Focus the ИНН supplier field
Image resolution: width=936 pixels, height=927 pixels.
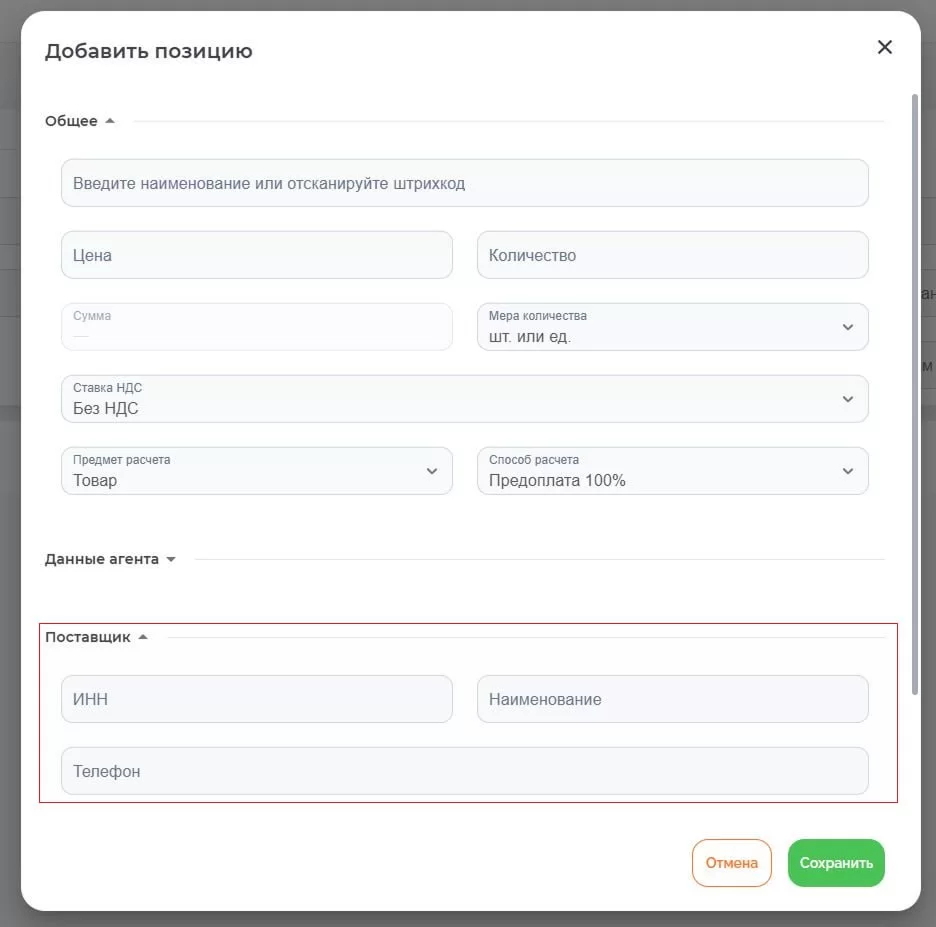[256, 699]
